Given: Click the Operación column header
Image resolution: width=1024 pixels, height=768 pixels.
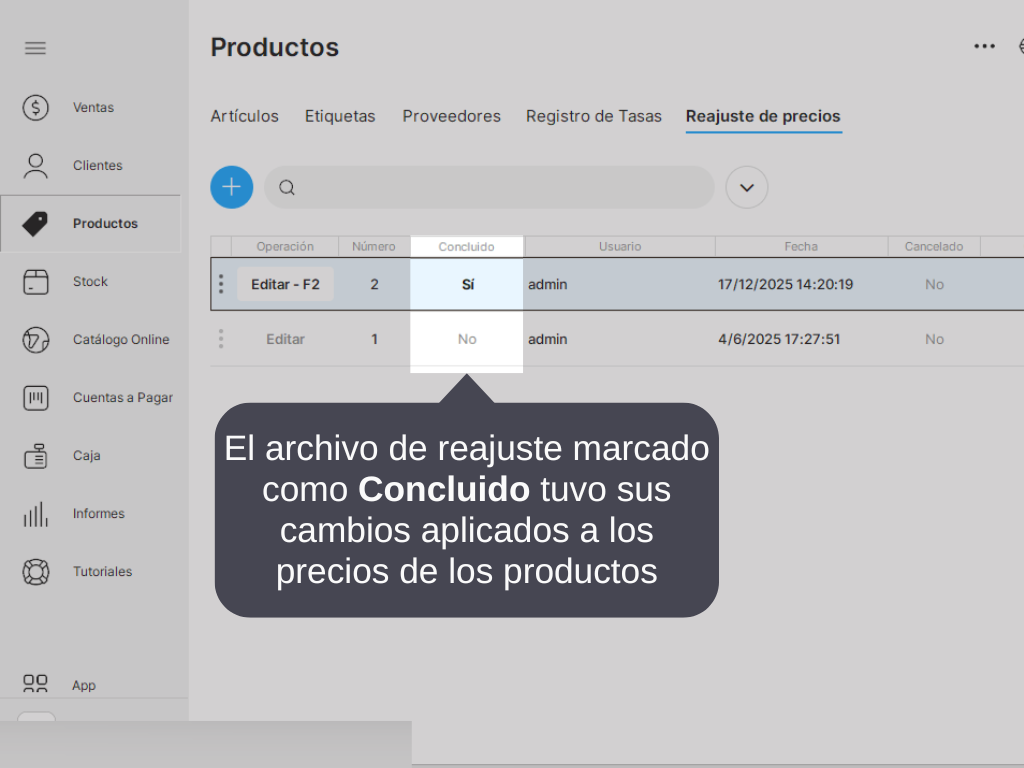Looking at the screenshot, I should (285, 246).
